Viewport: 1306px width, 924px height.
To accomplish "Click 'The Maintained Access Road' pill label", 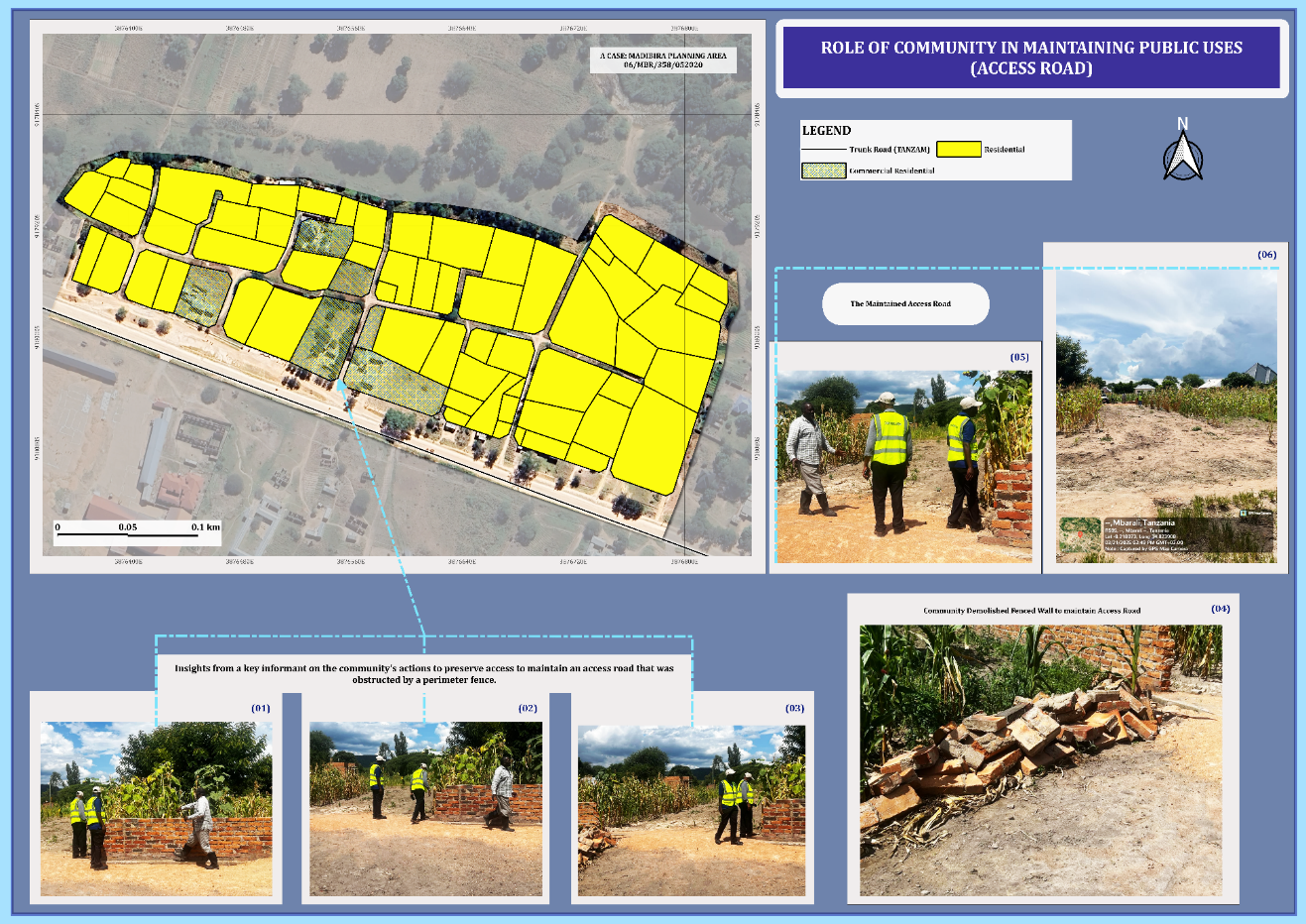I will click(904, 304).
